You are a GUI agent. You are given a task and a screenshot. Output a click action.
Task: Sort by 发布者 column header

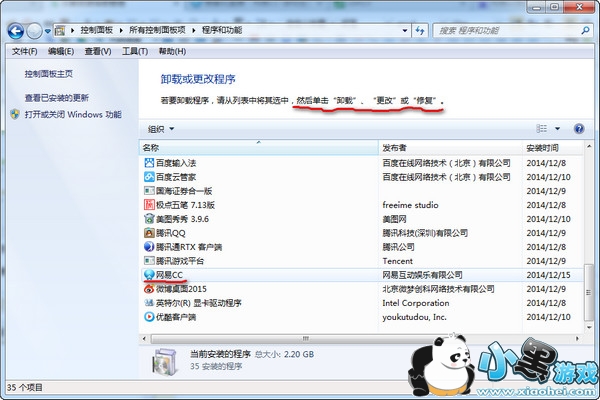point(450,148)
